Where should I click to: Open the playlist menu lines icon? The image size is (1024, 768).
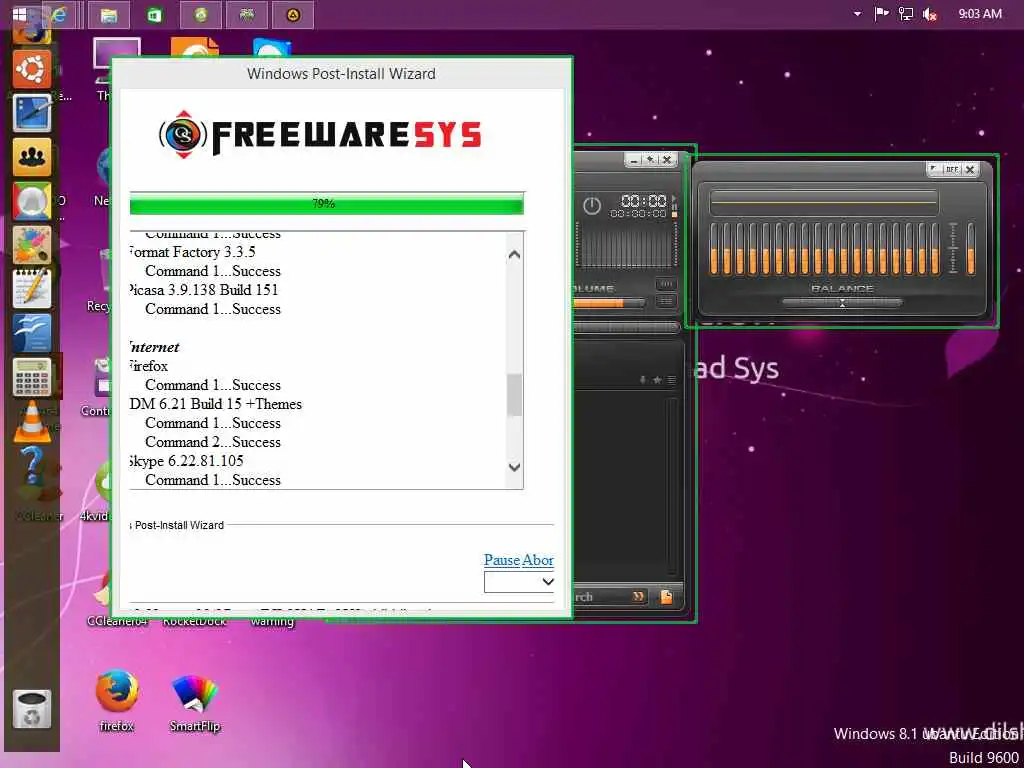point(671,379)
